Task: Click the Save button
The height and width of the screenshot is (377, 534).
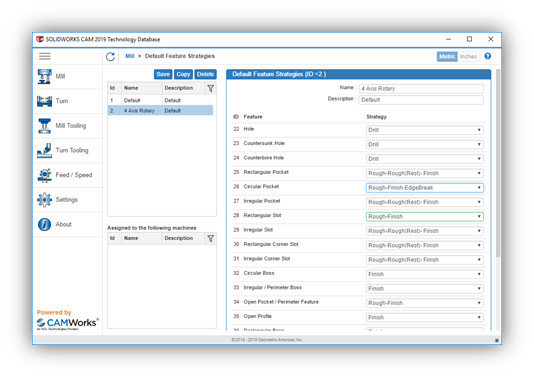Action: (163, 74)
